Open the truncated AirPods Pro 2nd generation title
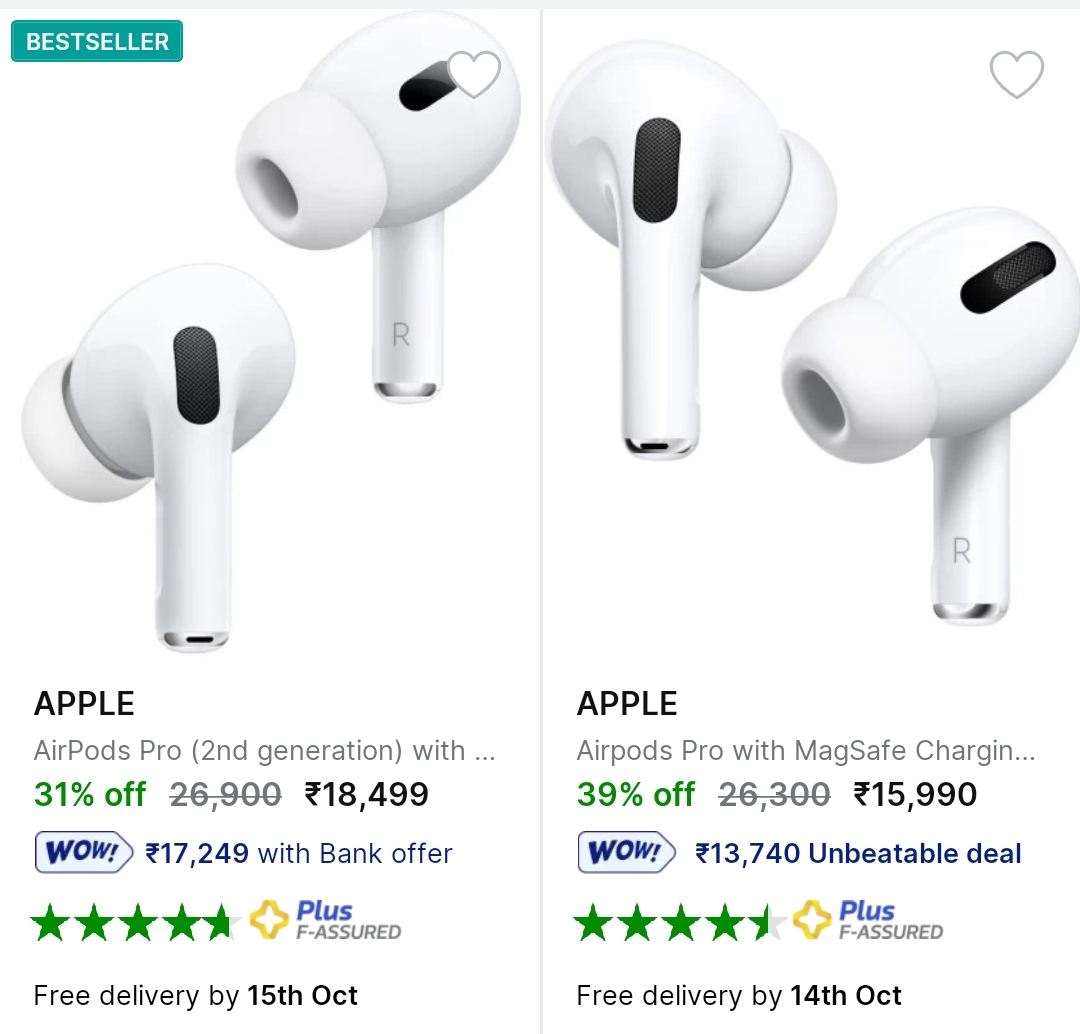 click(265, 751)
